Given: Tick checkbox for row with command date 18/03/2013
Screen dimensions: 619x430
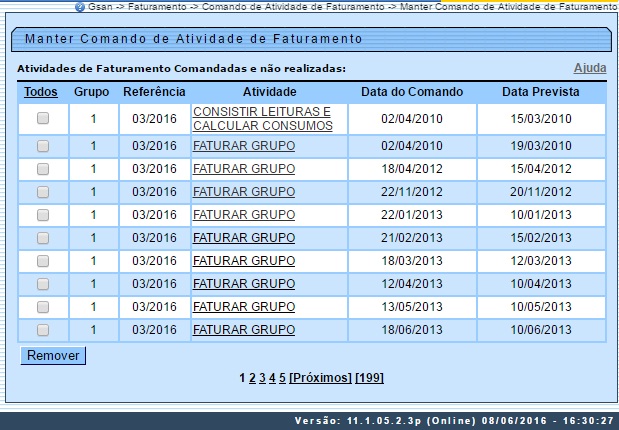Looking at the screenshot, I should 43,261.
